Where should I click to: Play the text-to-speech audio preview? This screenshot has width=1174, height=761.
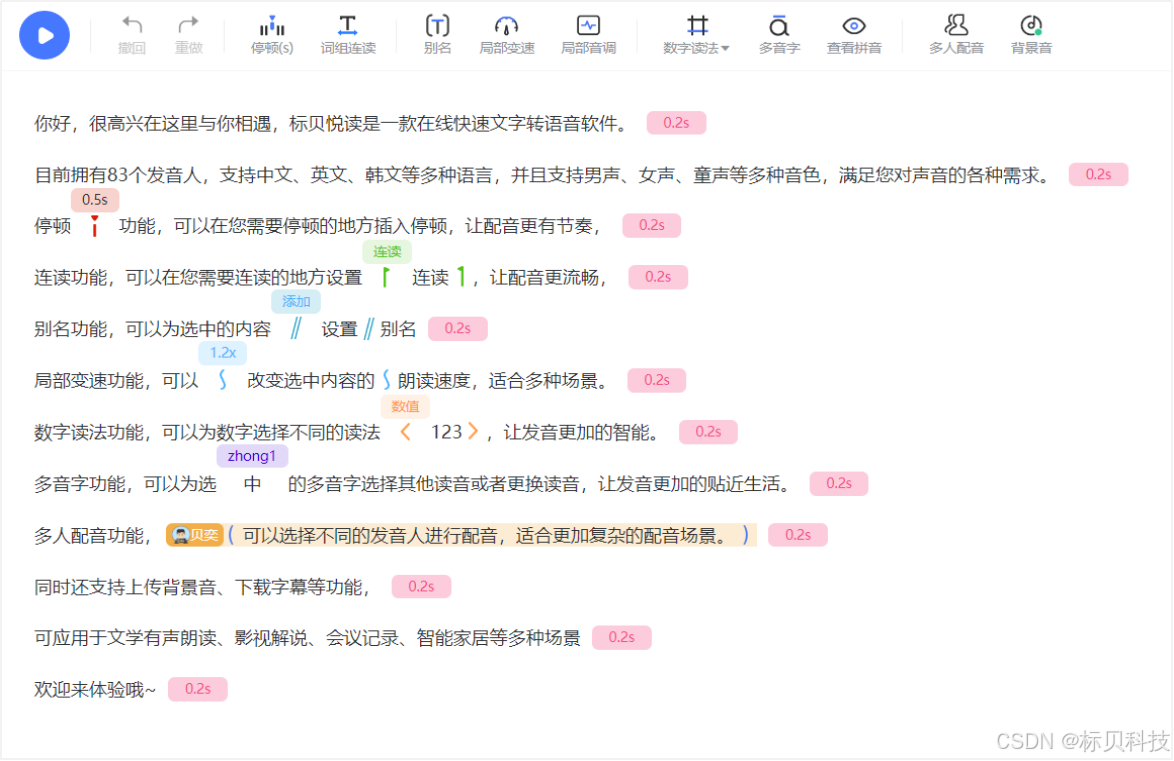click(44, 35)
